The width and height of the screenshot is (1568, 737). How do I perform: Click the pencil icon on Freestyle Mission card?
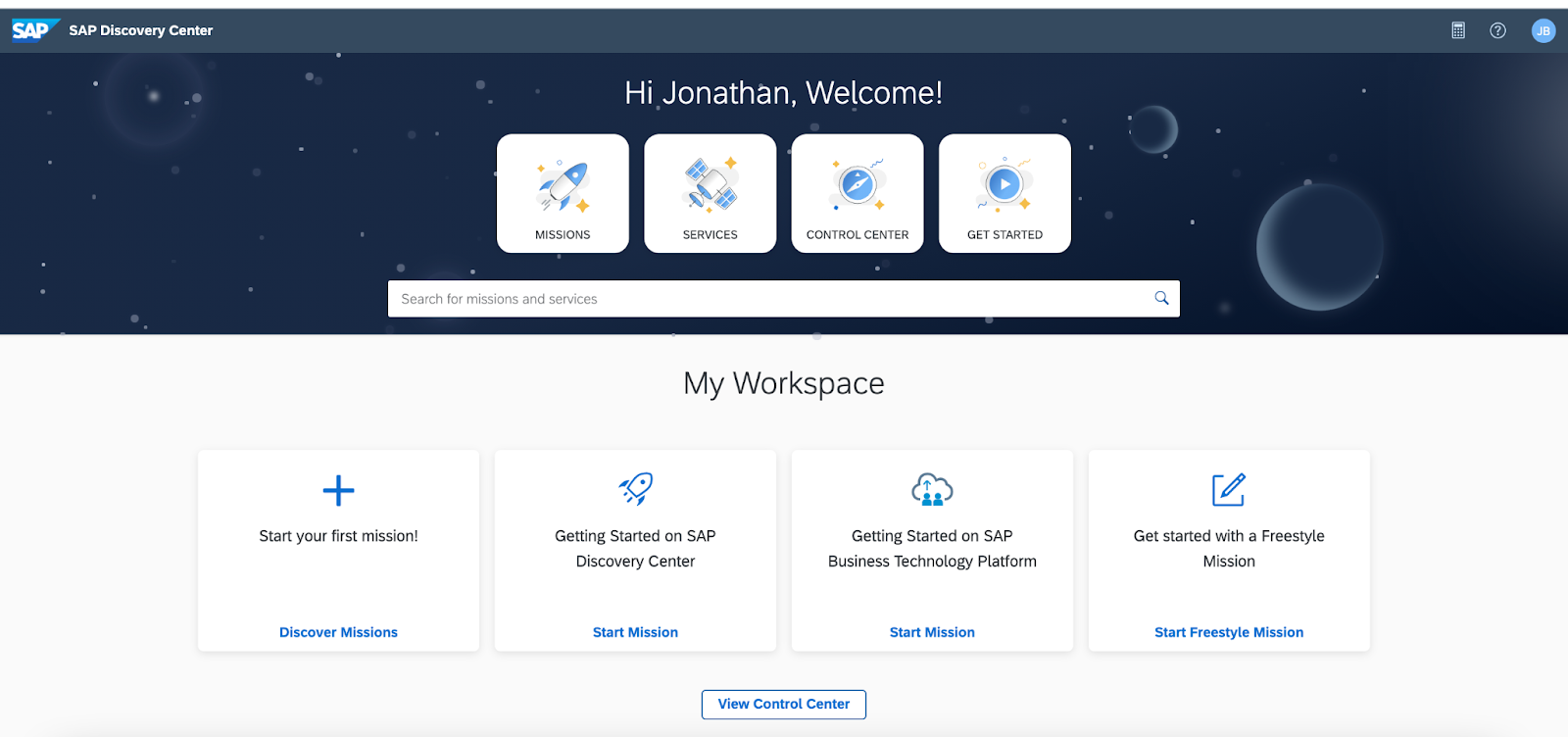(1229, 489)
